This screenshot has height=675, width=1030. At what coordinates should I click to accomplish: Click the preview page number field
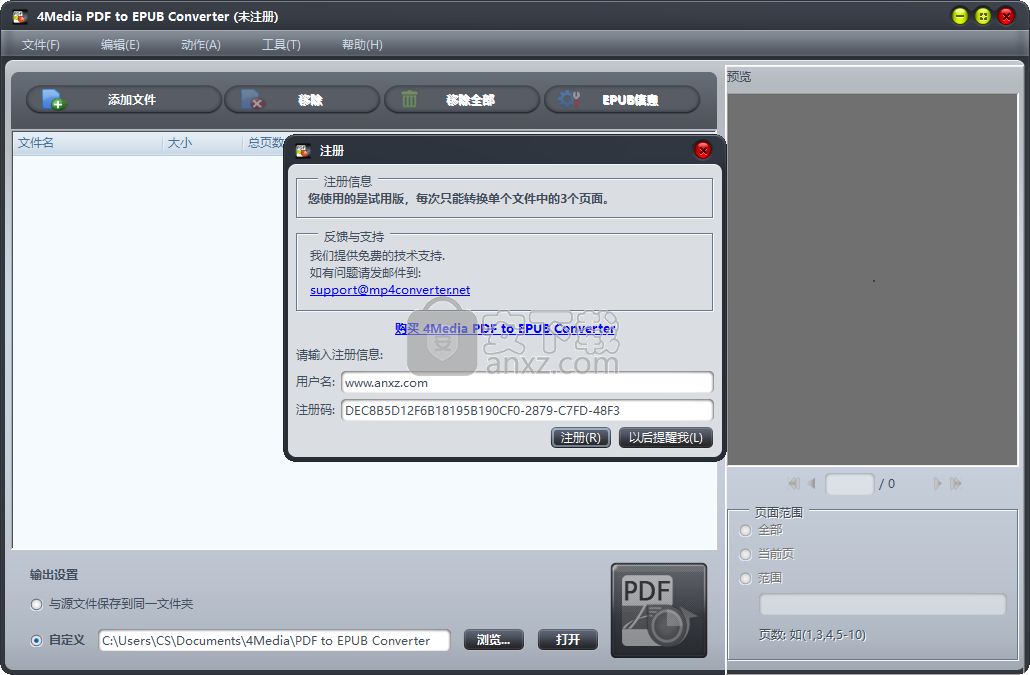click(849, 484)
